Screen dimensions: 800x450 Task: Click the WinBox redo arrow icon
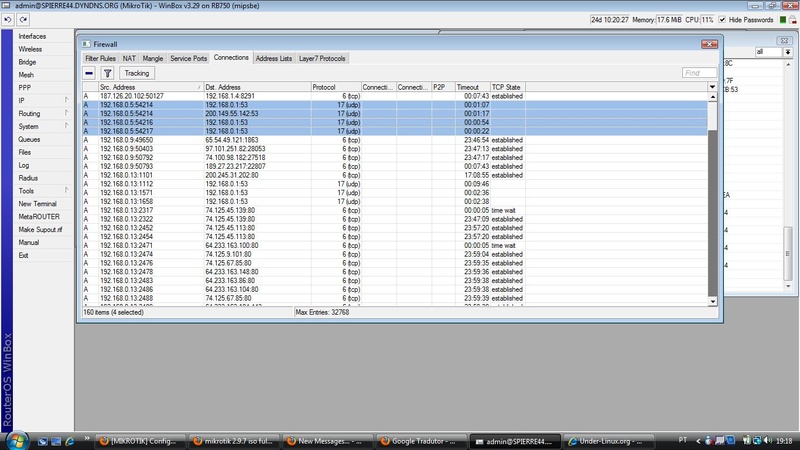23,19
